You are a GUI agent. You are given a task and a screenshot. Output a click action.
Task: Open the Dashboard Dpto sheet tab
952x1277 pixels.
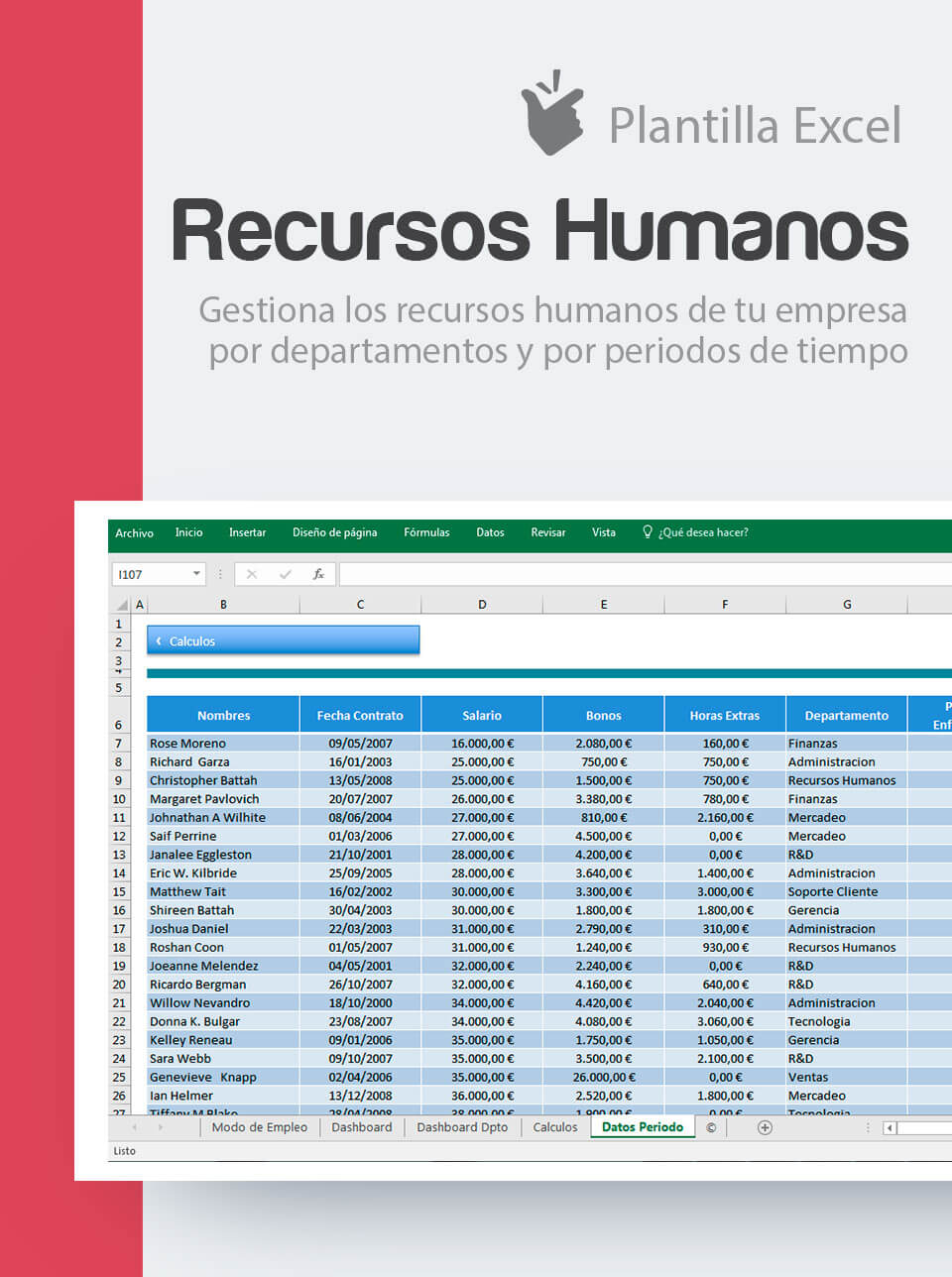(462, 1127)
